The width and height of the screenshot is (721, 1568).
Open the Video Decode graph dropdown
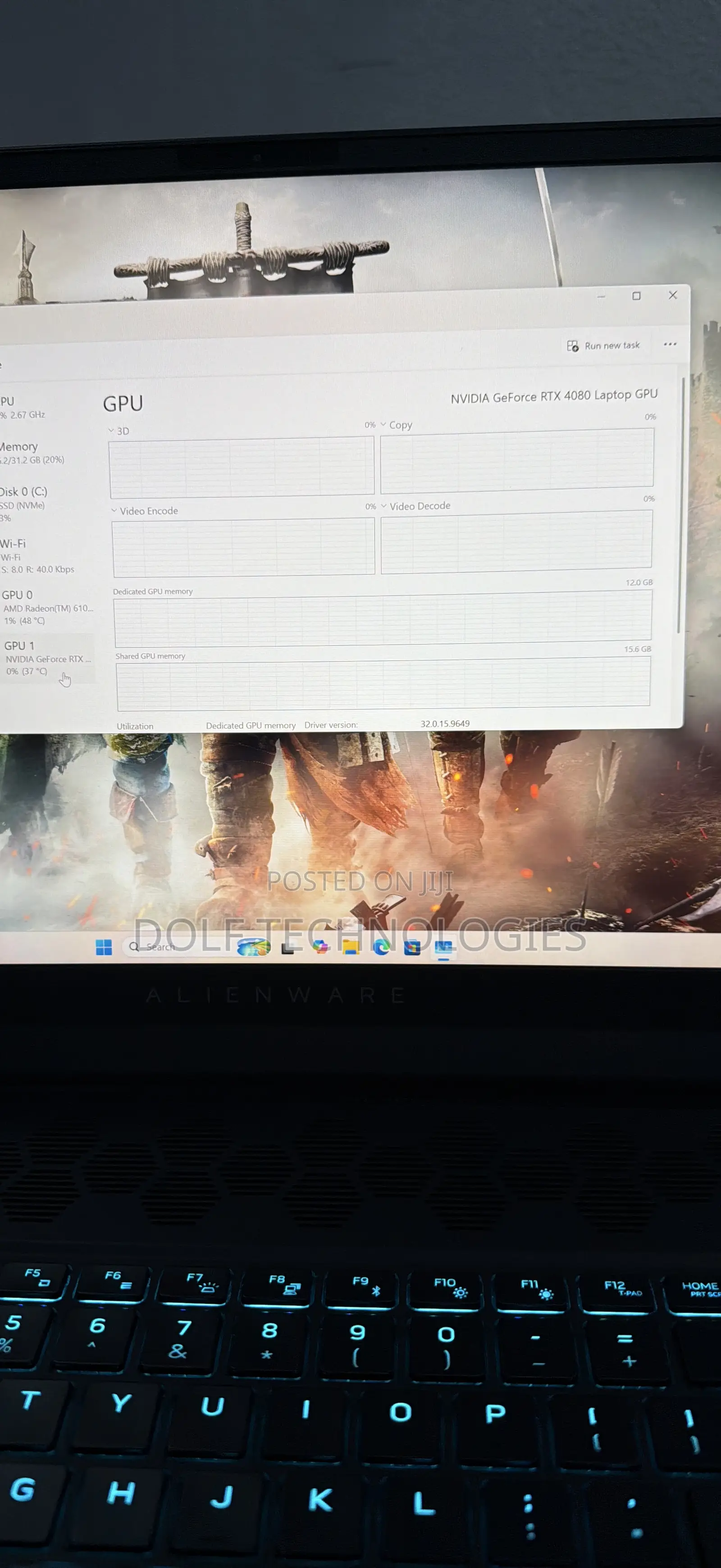383,506
